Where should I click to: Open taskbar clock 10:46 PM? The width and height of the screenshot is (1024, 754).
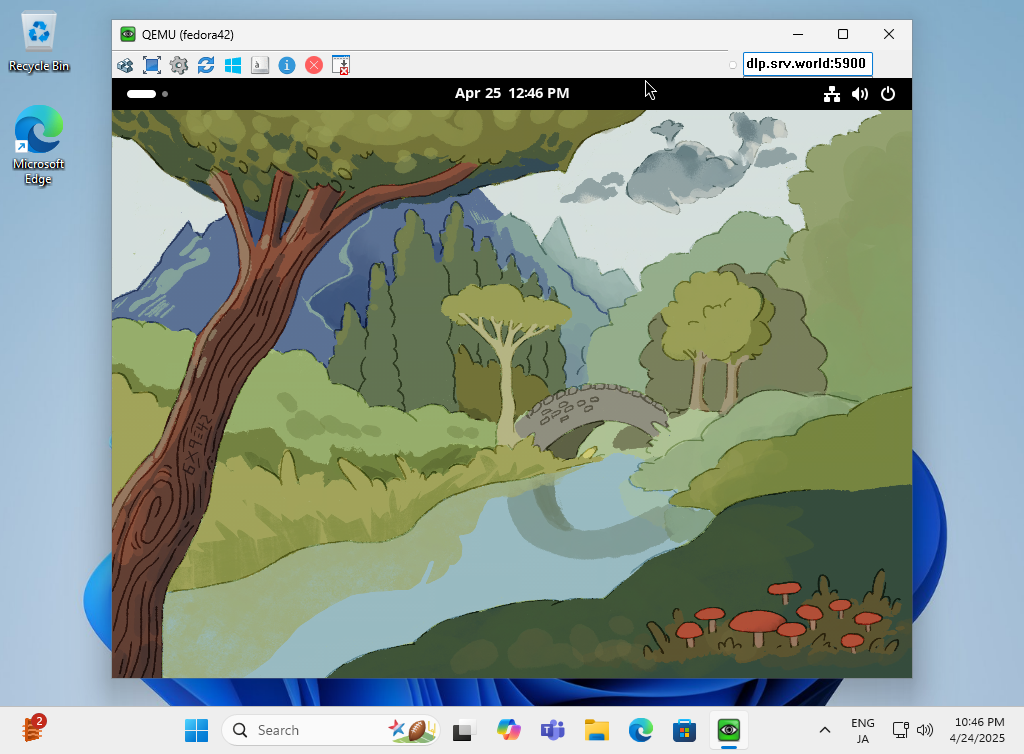[980, 730]
